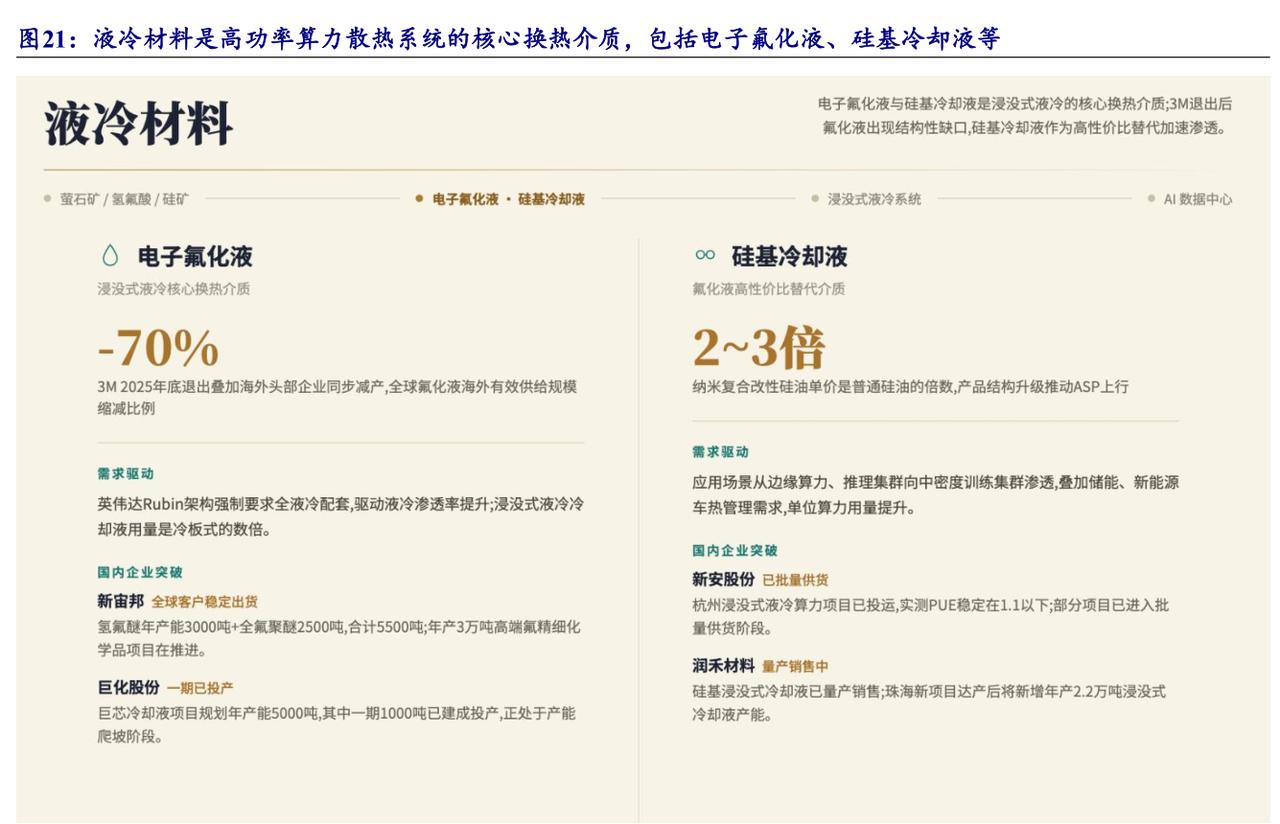The width and height of the screenshot is (1280, 824).
Task: Click the 巨化股份 company name
Action: [x=128, y=687]
